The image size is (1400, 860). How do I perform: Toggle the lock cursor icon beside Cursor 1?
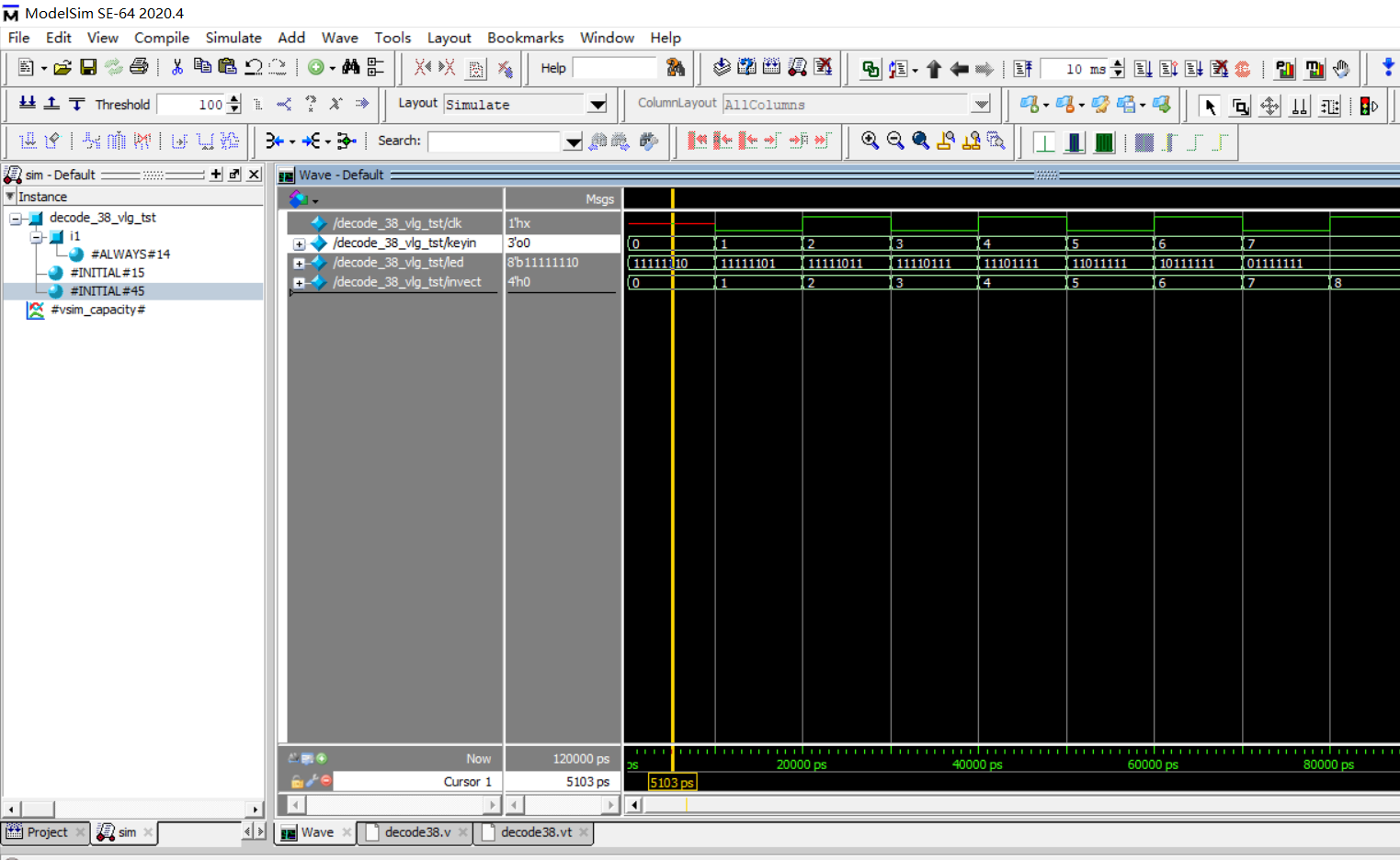pyautogui.click(x=296, y=781)
